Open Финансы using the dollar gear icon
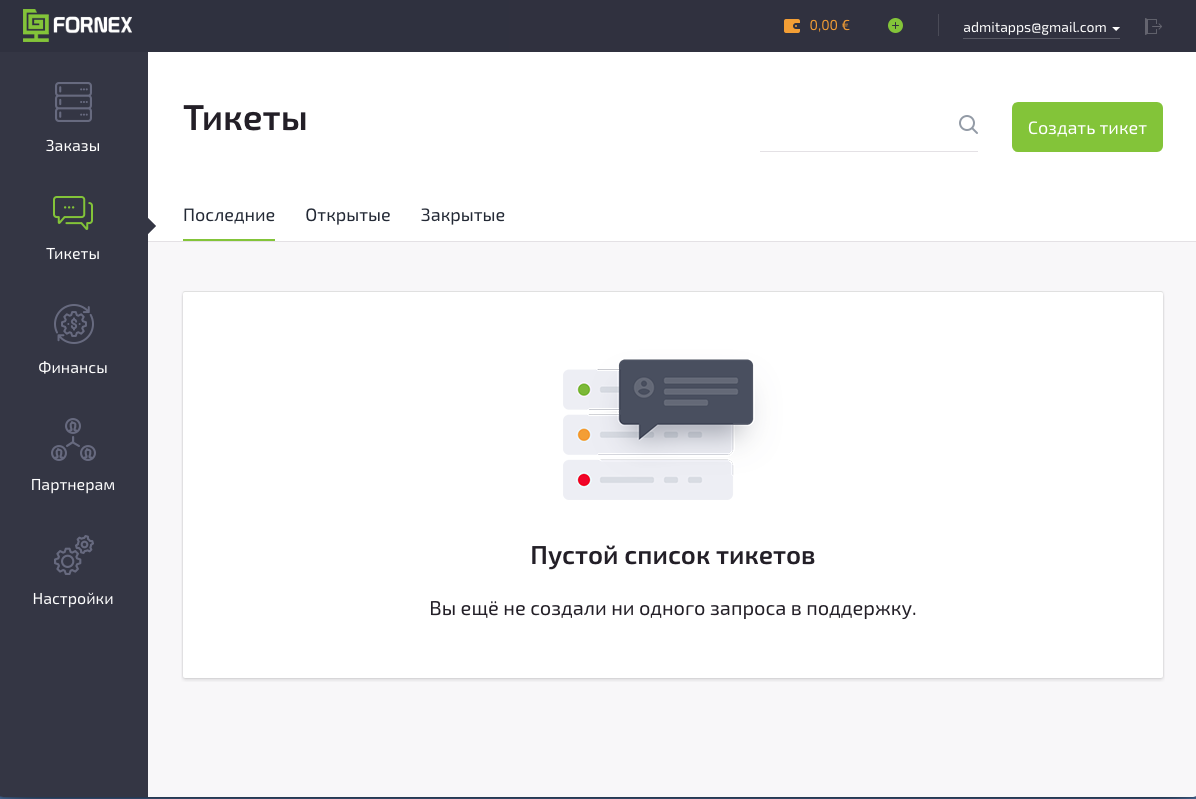 coord(71,325)
